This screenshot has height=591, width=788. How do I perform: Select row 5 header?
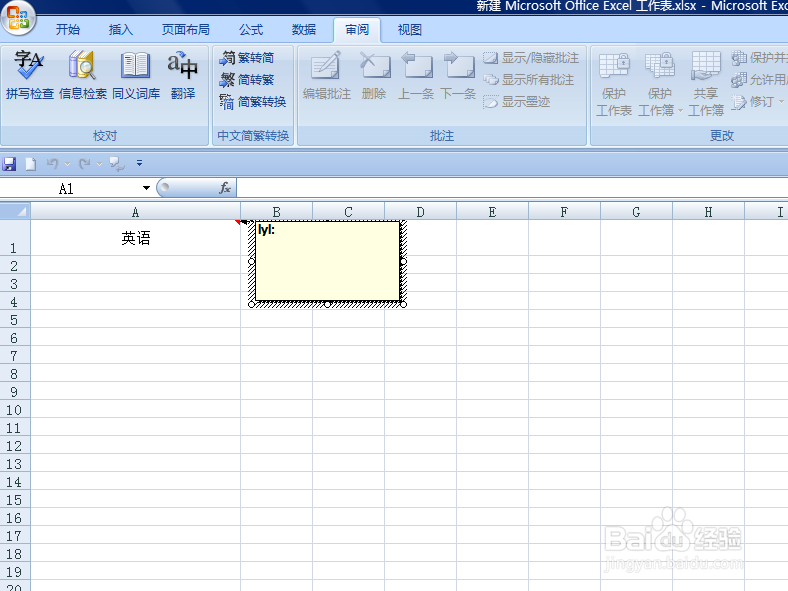14,320
